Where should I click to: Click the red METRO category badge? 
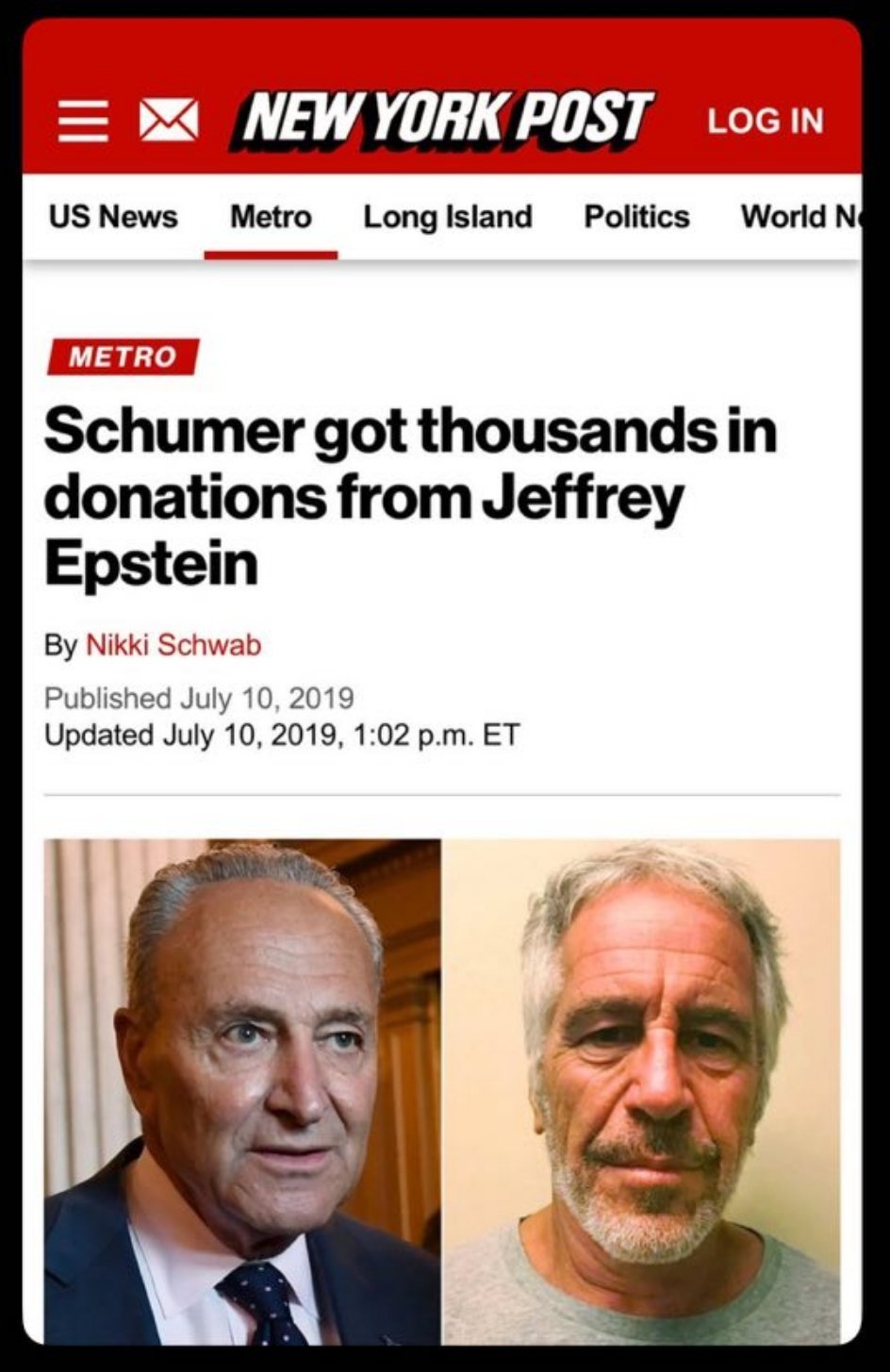pyautogui.click(x=123, y=356)
